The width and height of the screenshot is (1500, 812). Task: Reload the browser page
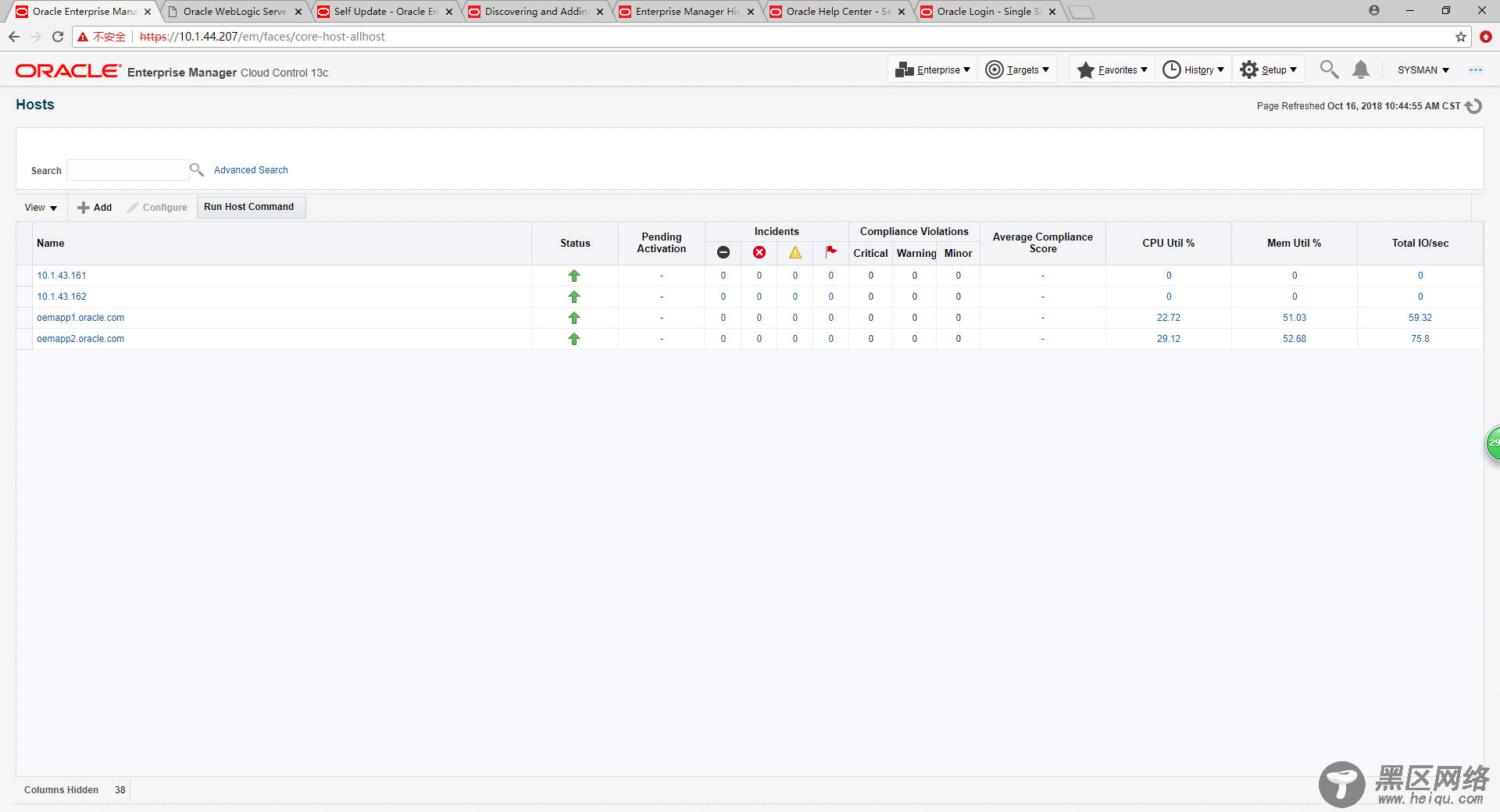pos(58,37)
